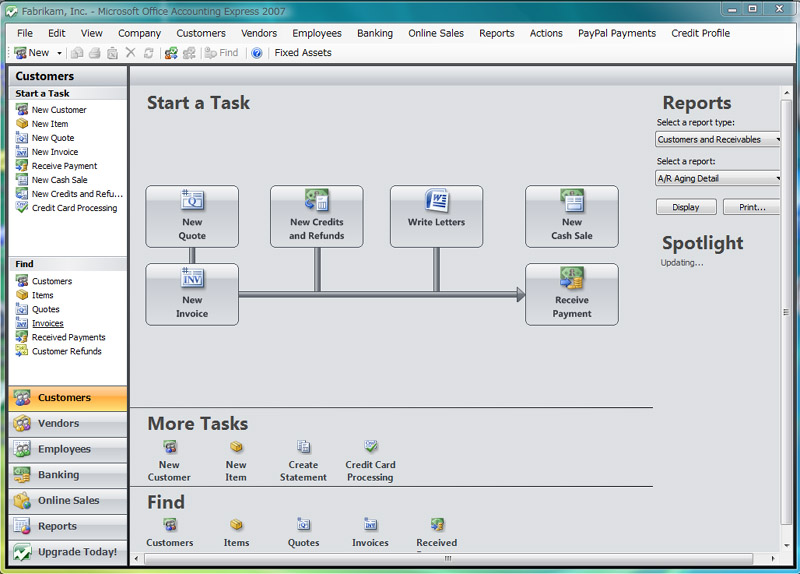The height and width of the screenshot is (574, 800).
Task: Click Items icon in the main Find section
Action: pos(236,533)
